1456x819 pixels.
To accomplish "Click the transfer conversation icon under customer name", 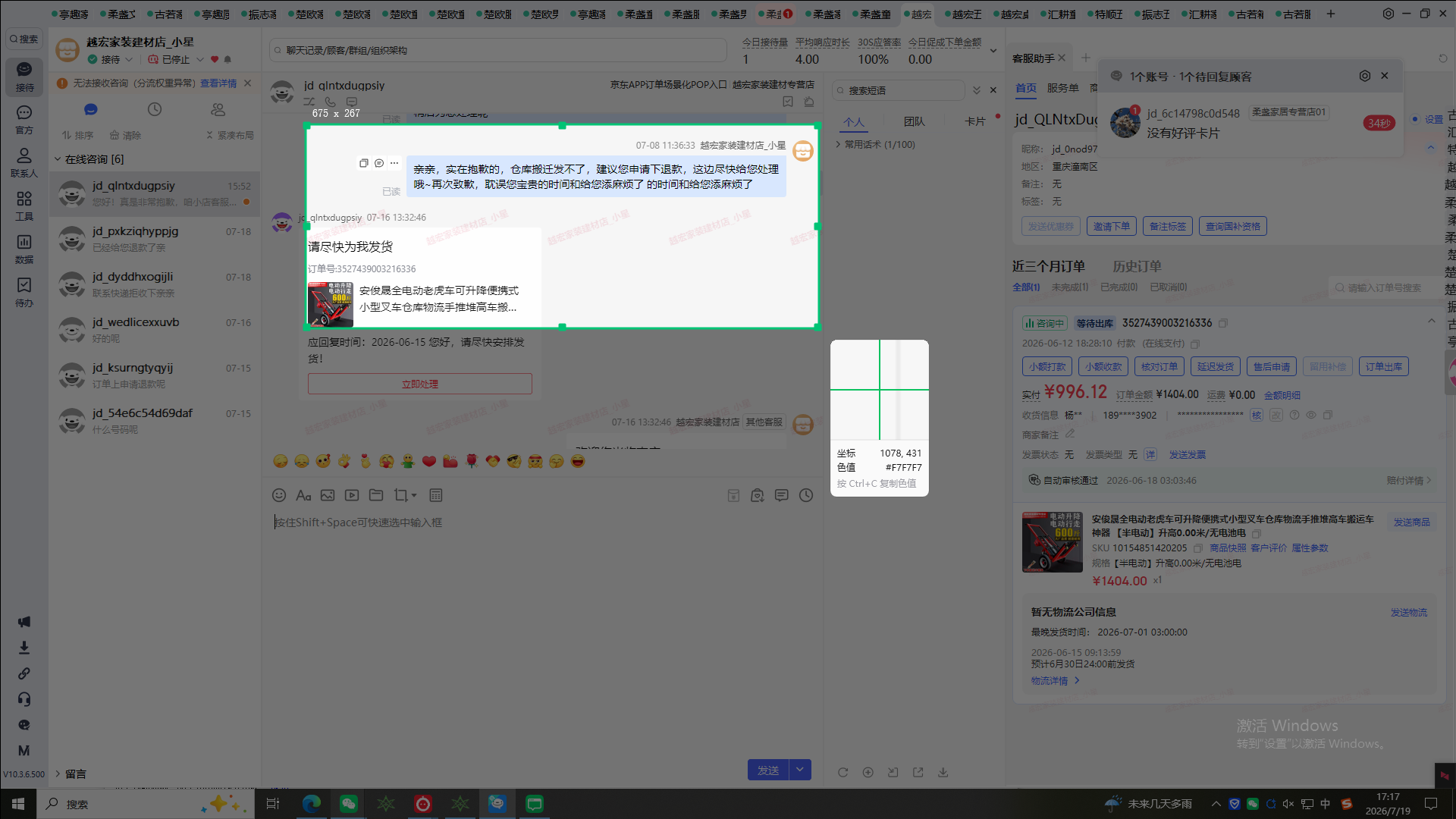I will tap(309, 102).
